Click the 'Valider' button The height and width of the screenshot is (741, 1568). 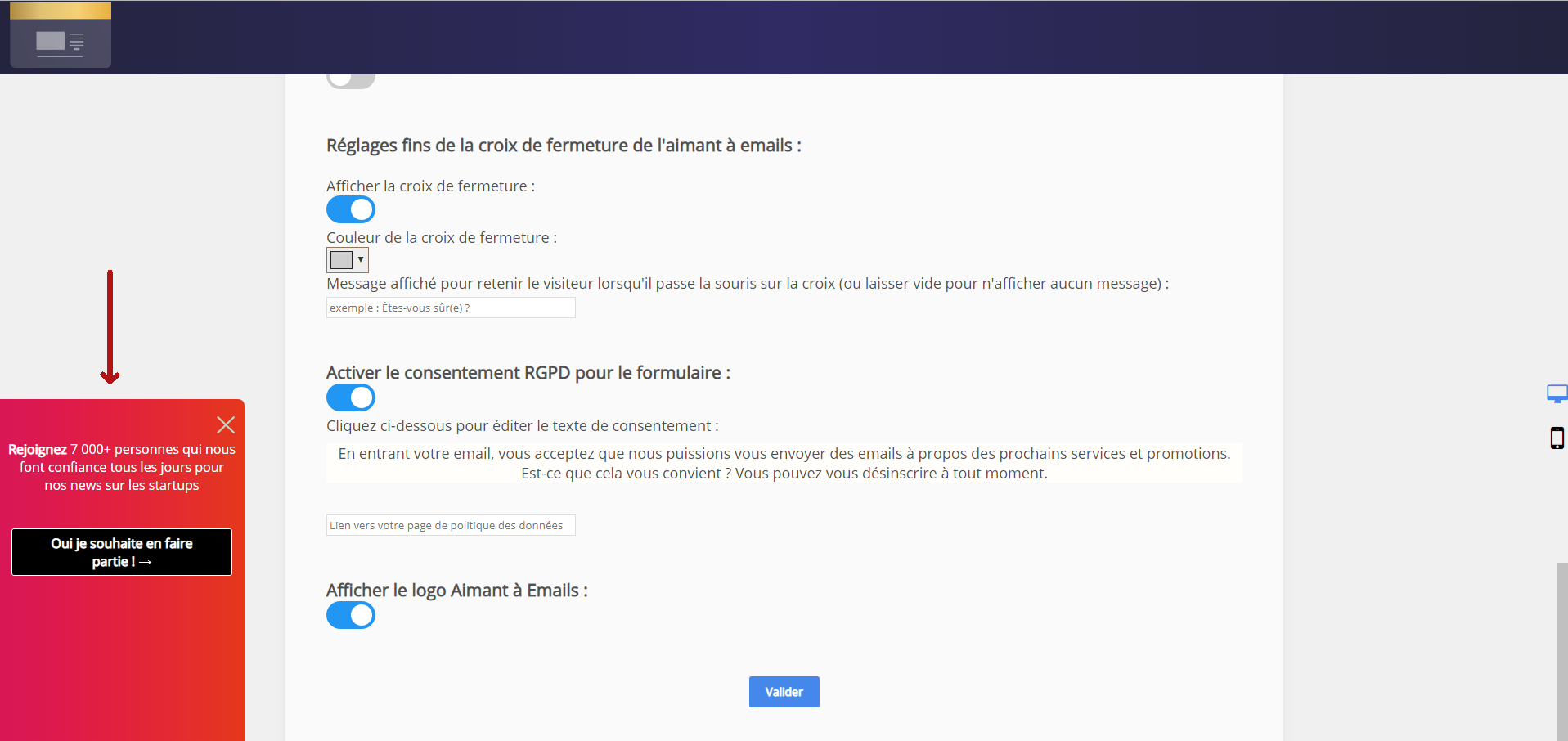point(784,692)
